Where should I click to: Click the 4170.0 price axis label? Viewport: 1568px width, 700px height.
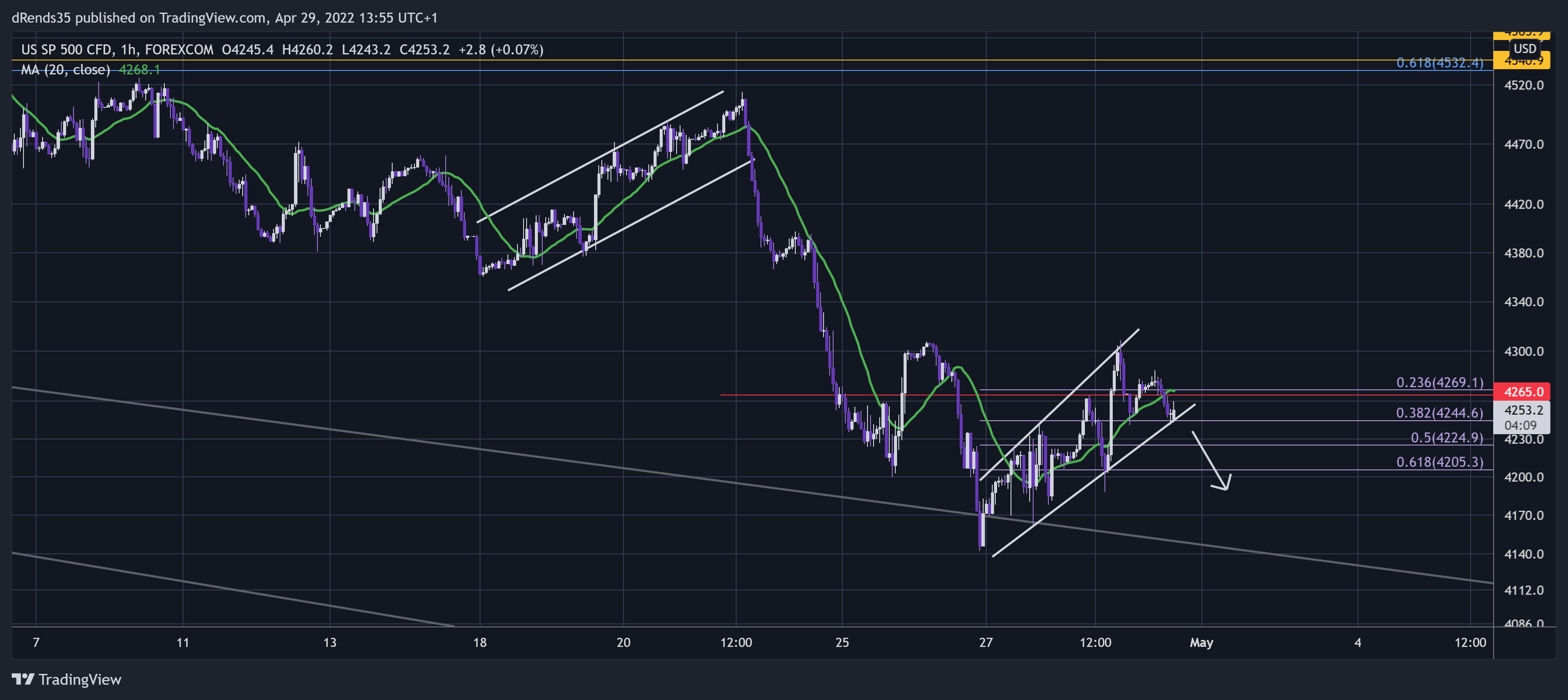click(x=1524, y=515)
